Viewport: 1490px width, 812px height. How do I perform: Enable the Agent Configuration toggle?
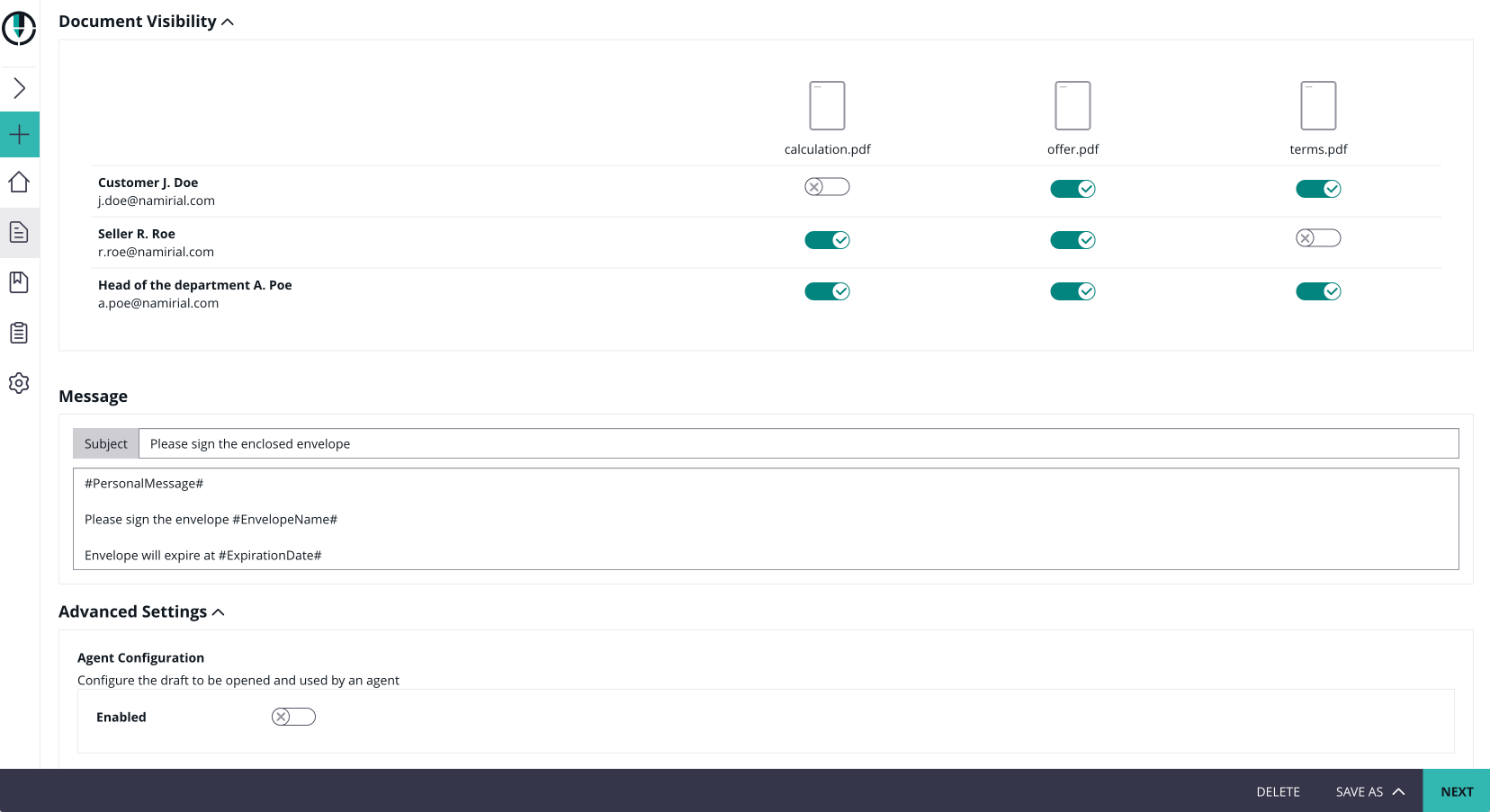(x=292, y=717)
